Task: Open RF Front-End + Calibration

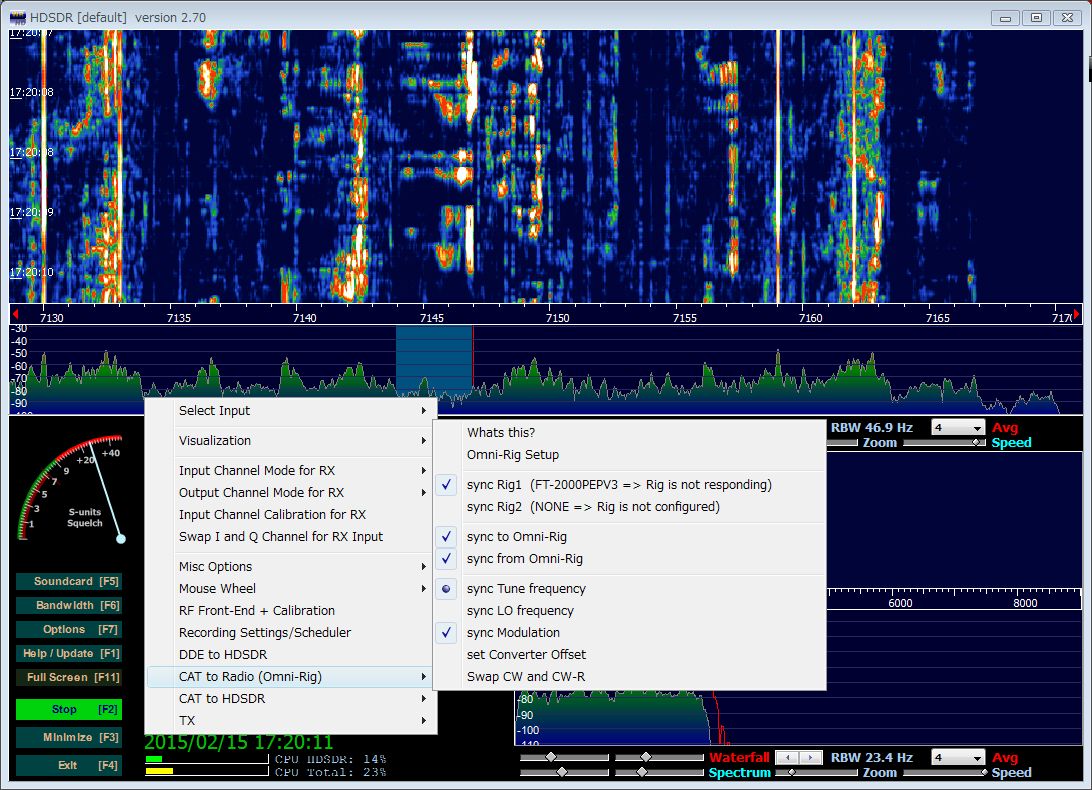Action: point(290,611)
